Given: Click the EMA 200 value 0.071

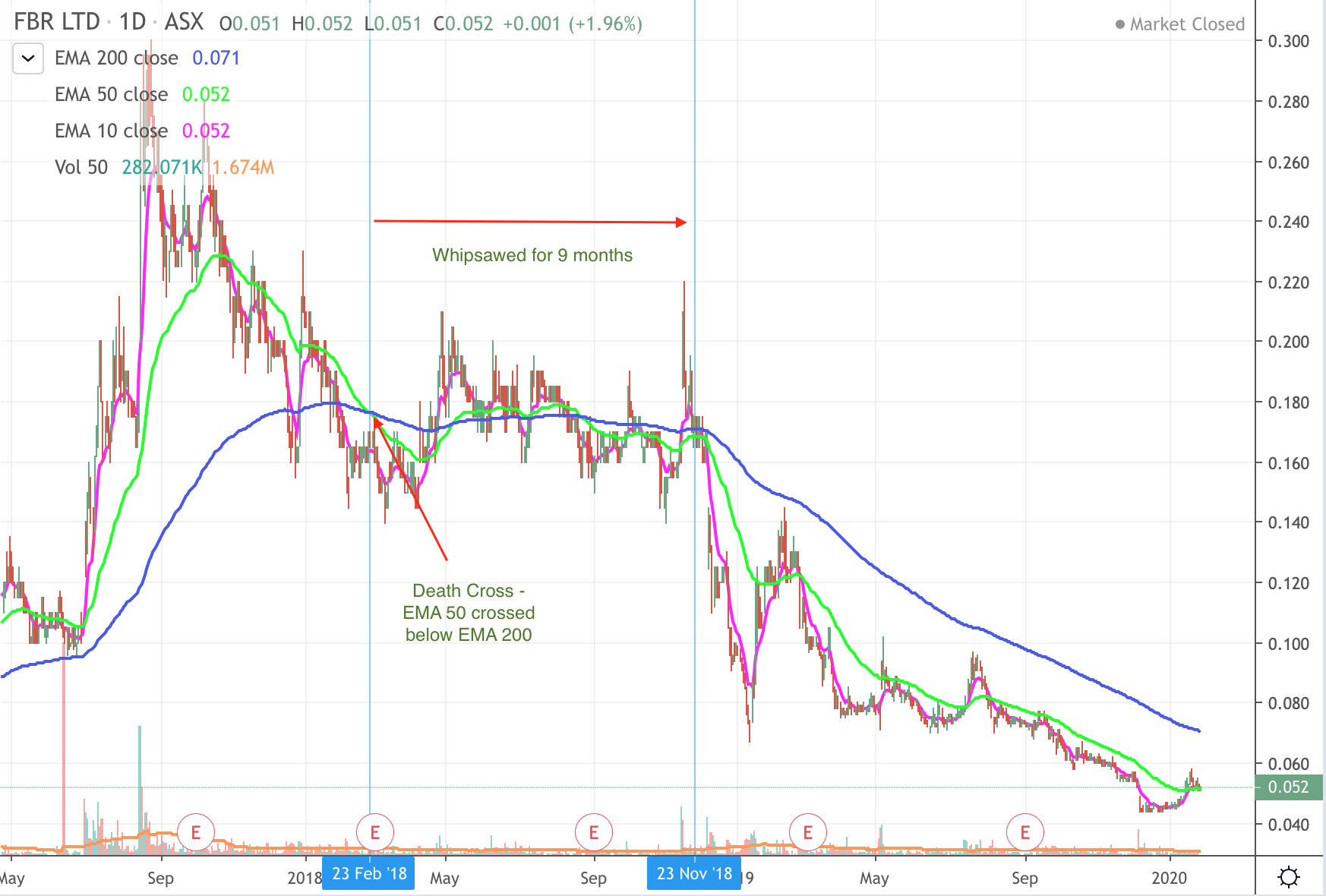Looking at the screenshot, I should (216, 58).
